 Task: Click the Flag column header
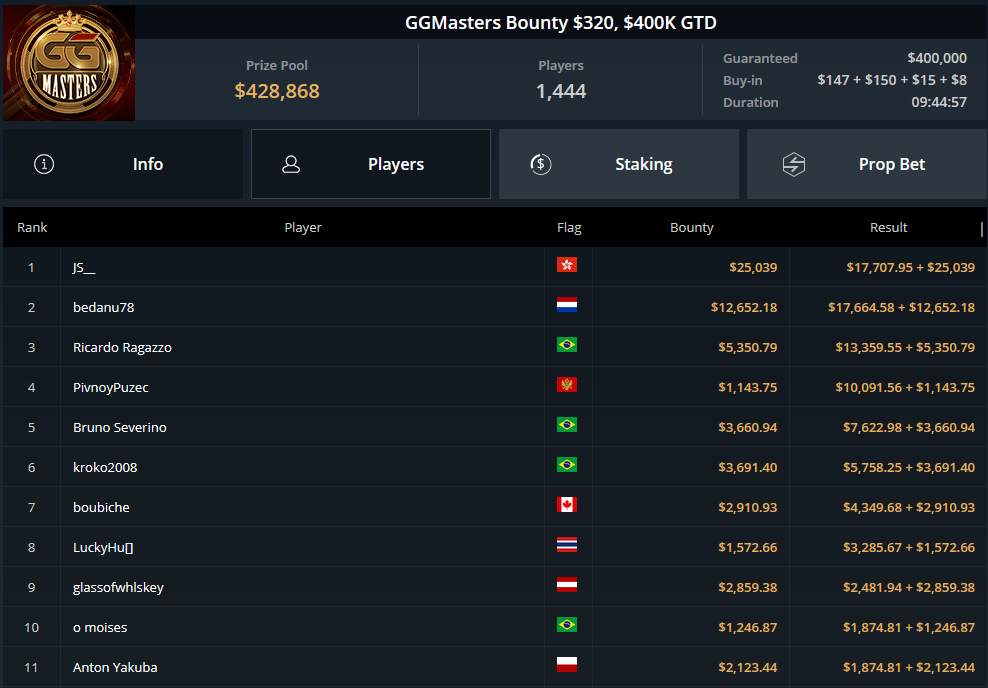coord(569,227)
